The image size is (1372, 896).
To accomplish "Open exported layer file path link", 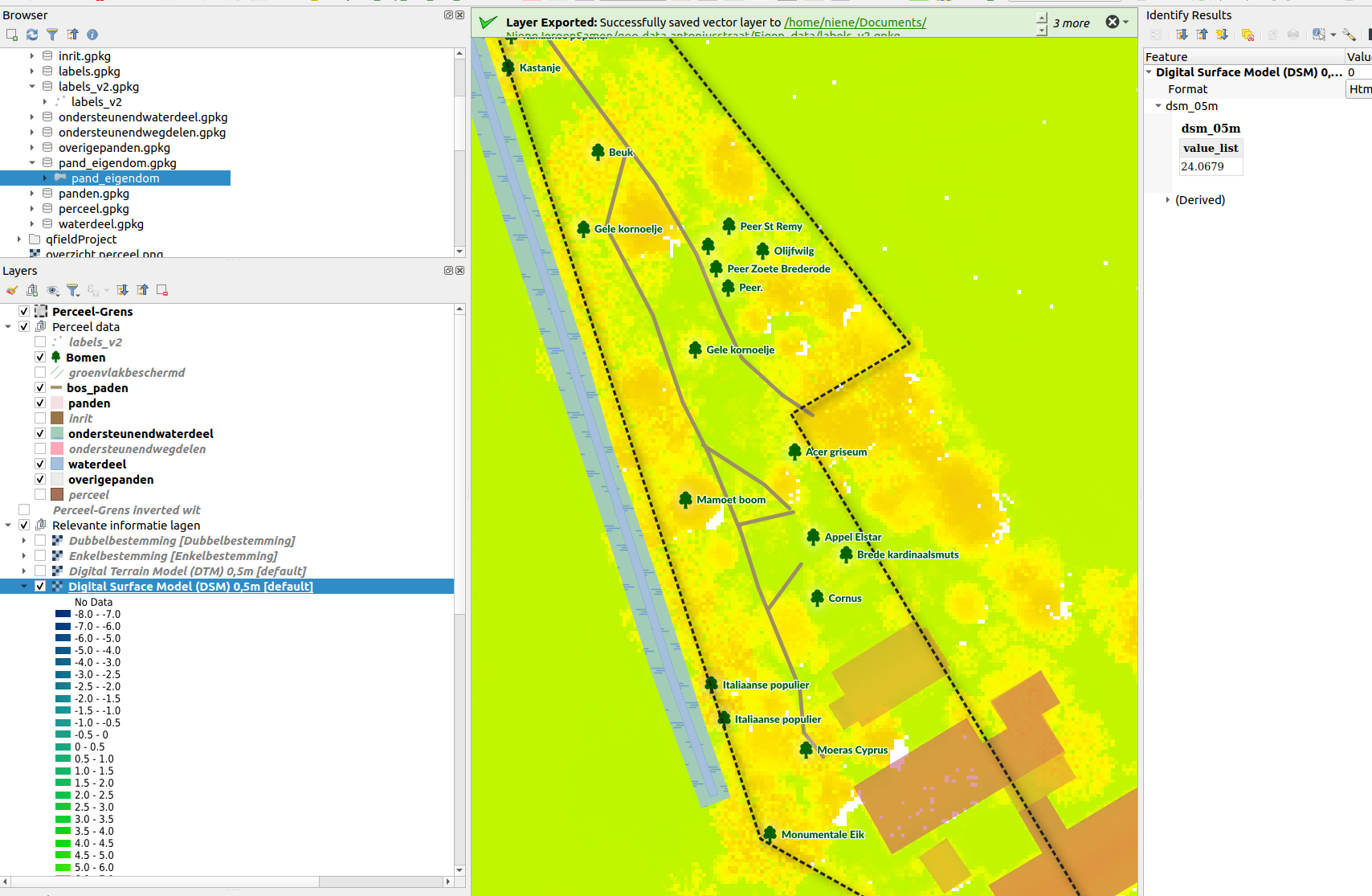I will [855, 23].
